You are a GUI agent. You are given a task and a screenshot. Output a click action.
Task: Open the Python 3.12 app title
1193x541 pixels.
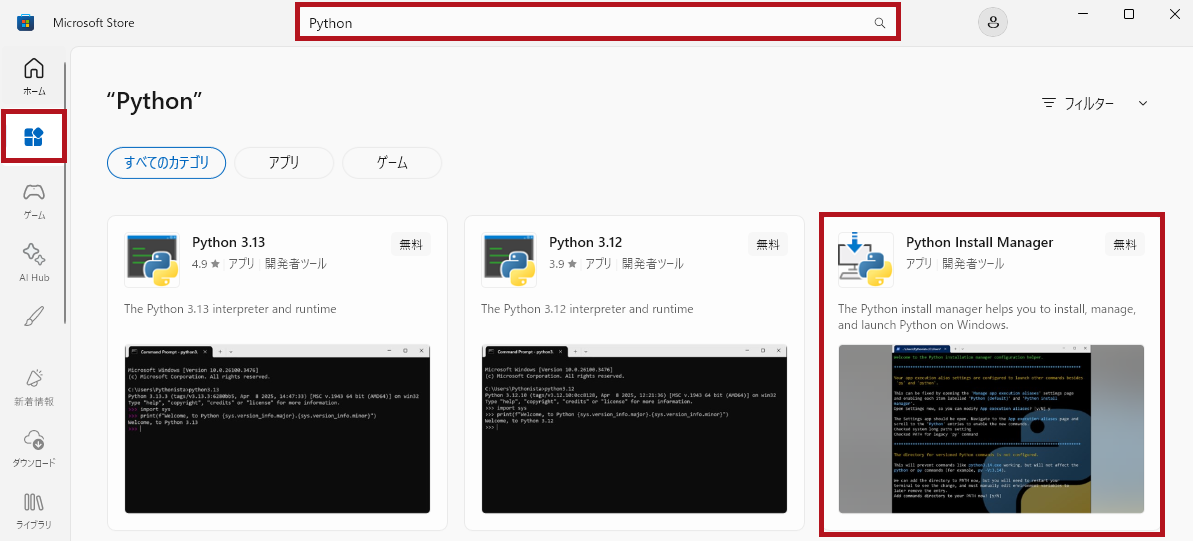coord(585,242)
